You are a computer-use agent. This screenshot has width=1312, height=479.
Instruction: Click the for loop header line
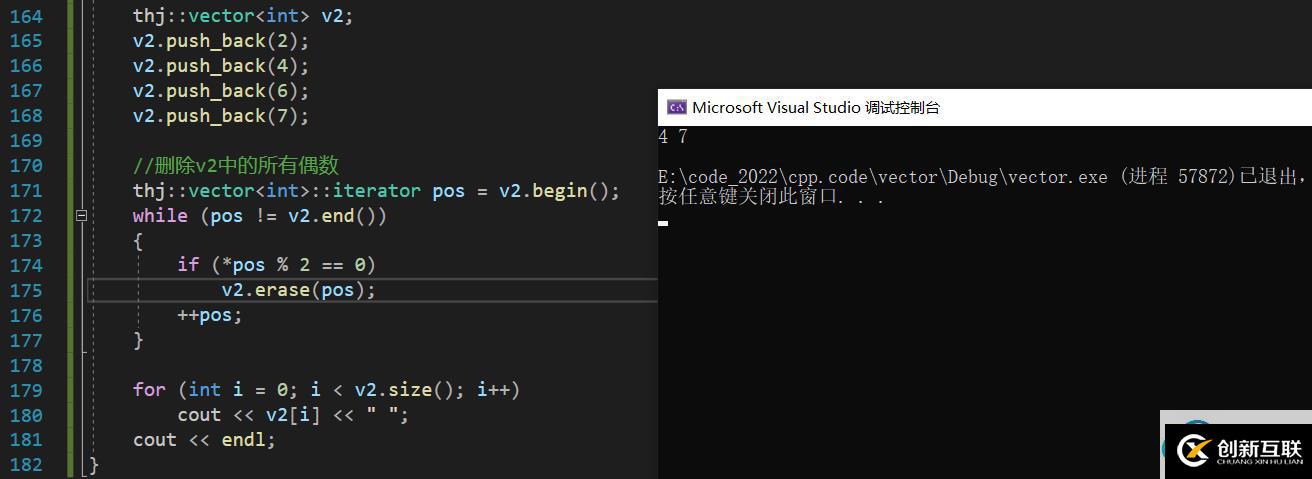coord(326,389)
